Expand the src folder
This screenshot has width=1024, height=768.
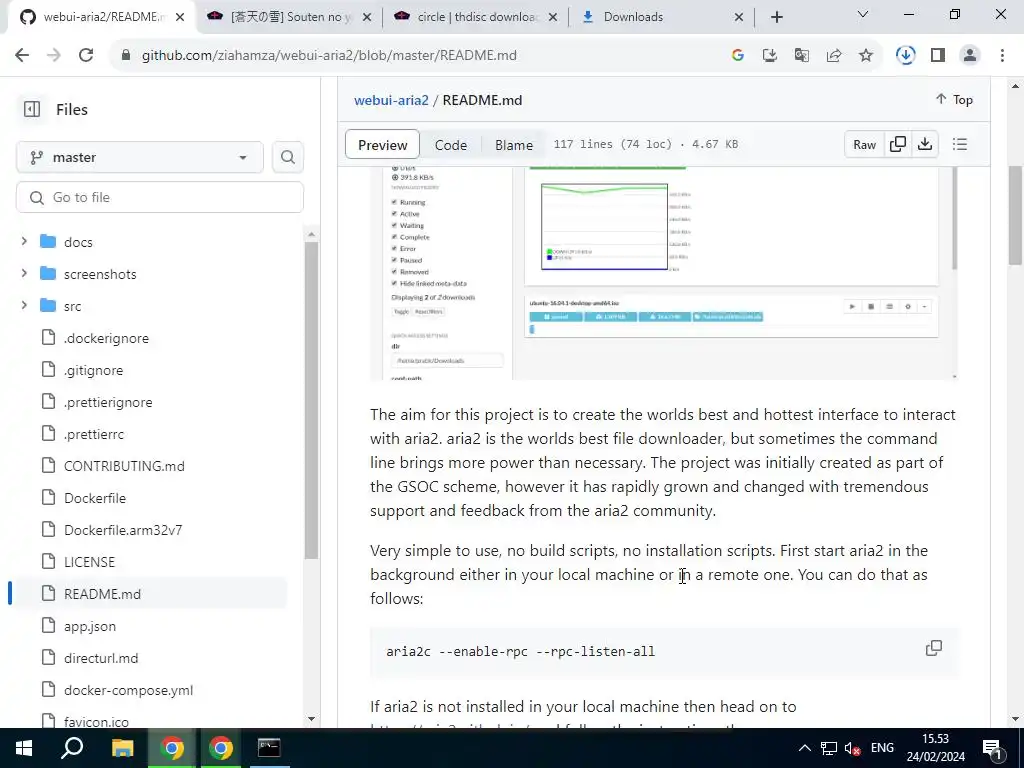[24, 306]
